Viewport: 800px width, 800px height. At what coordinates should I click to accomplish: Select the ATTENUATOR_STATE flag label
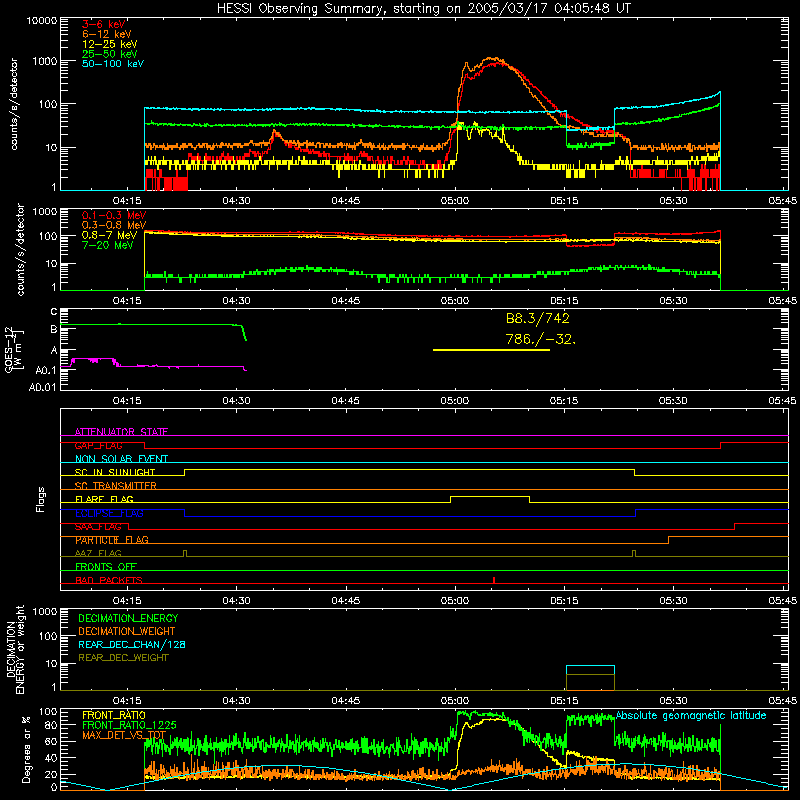pyautogui.click(x=121, y=432)
